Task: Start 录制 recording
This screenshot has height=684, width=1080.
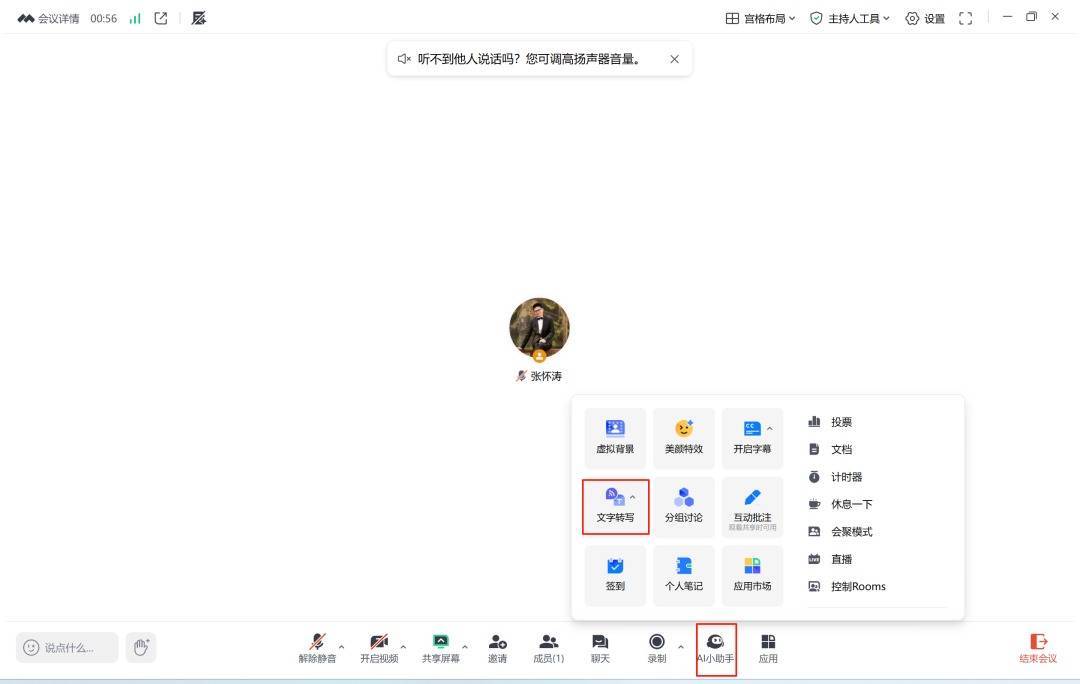Action: coord(657,648)
